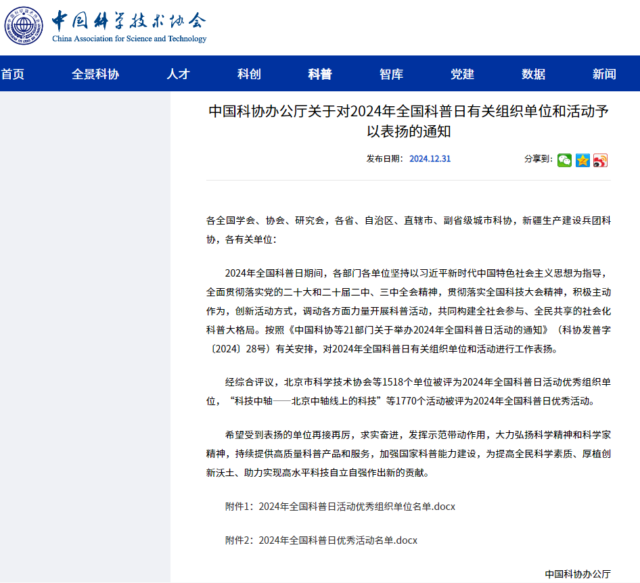Open 党建 menu item
The width and height of the screenshot is (640, 583).
click(462, 74)
